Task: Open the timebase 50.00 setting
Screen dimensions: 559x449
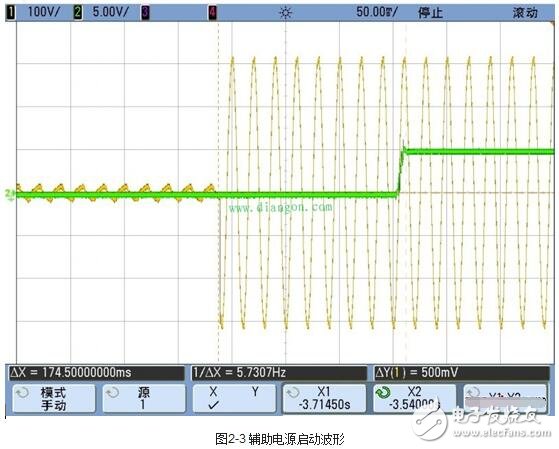Action: pos(376,12)
